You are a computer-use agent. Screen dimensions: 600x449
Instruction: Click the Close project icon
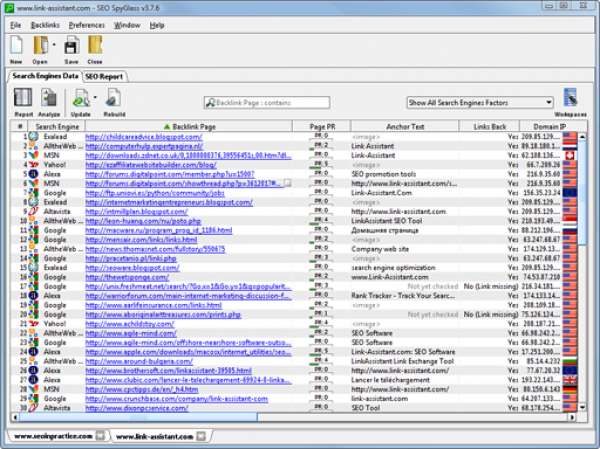click(94, 46)
